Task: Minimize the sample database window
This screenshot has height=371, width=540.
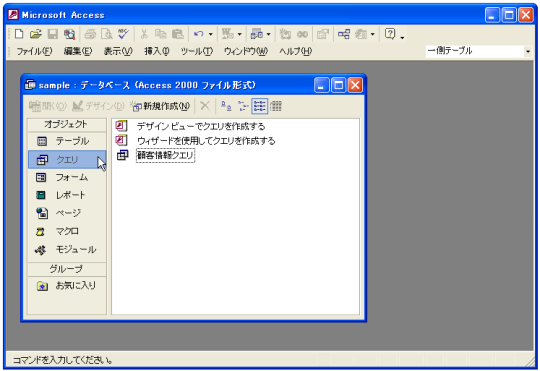Action: (x=322, y=85)
